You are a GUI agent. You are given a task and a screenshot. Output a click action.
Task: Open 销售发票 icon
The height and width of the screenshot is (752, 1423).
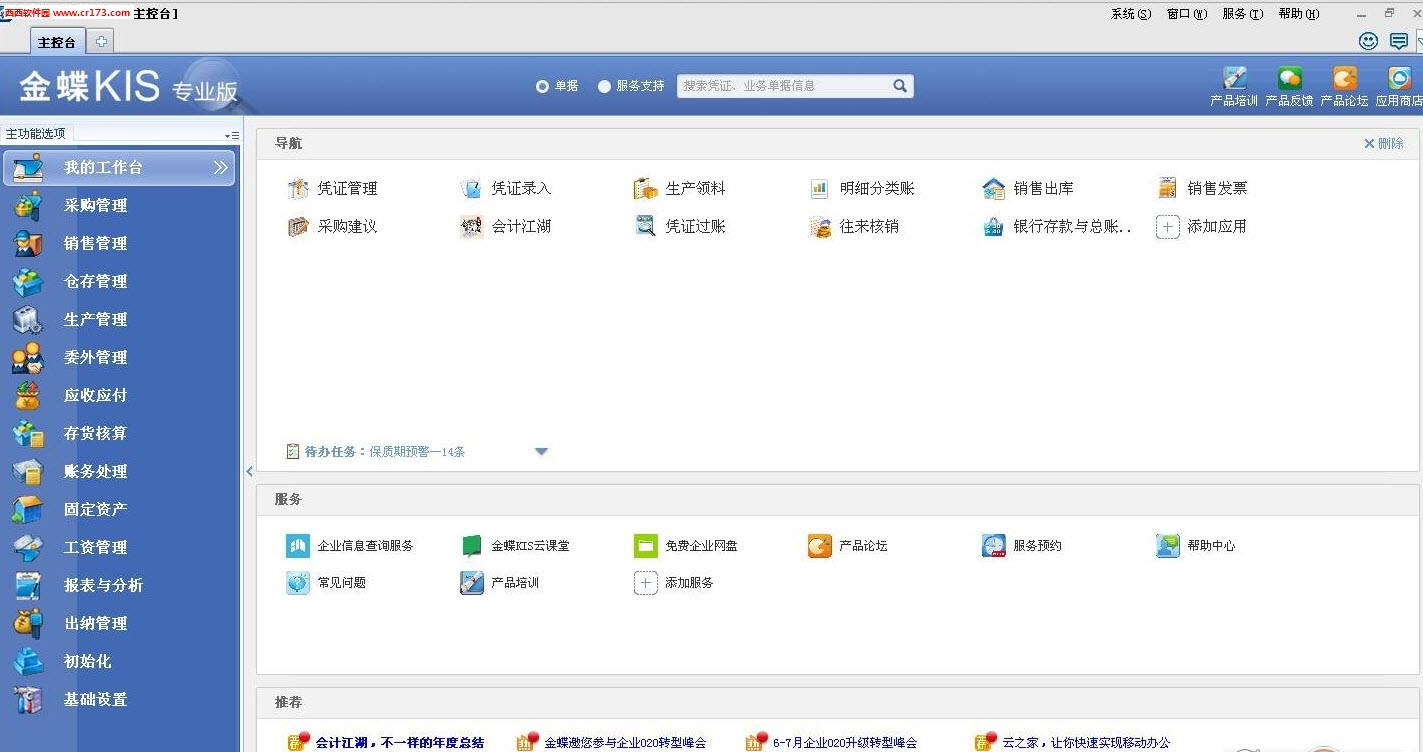1167,188
